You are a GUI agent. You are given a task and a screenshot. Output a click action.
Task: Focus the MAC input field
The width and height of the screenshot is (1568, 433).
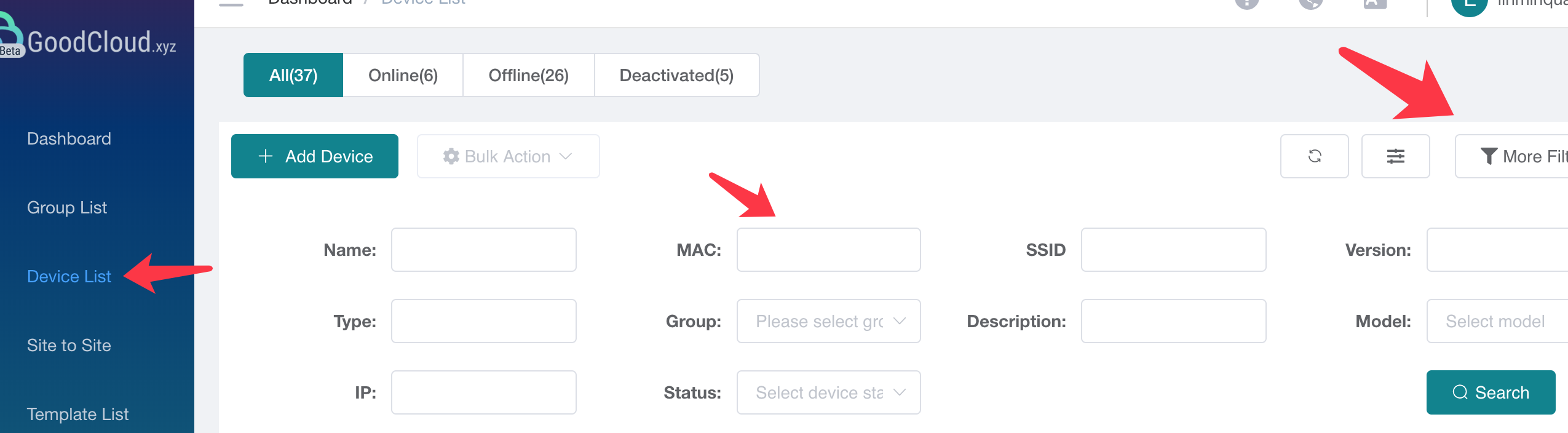(828, 250)
